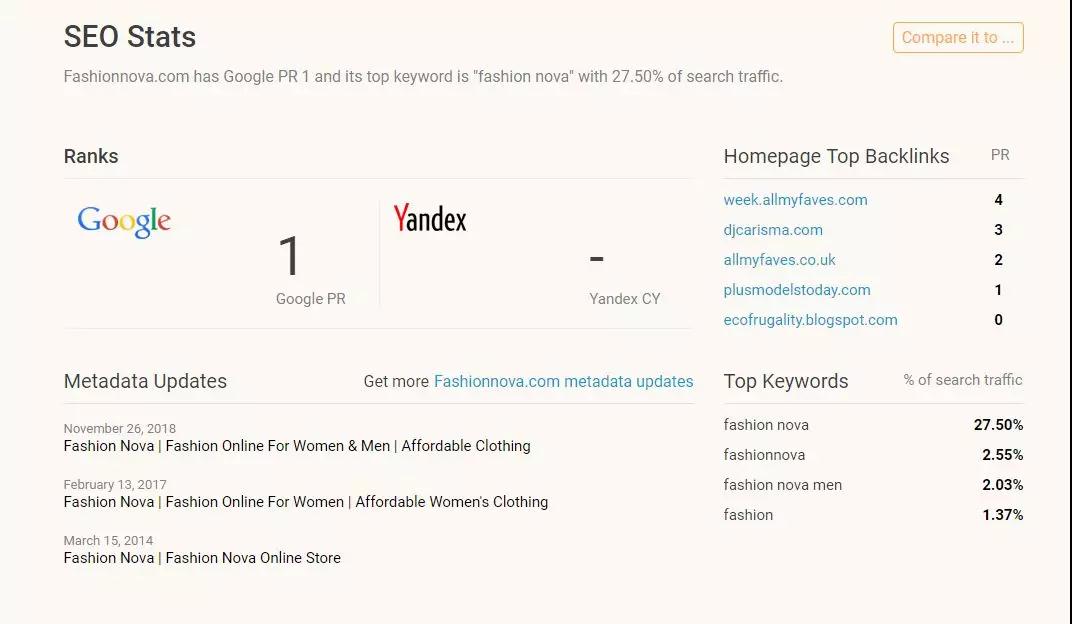Visit the allmyfaves.co.uk backlink

[779, 260]
